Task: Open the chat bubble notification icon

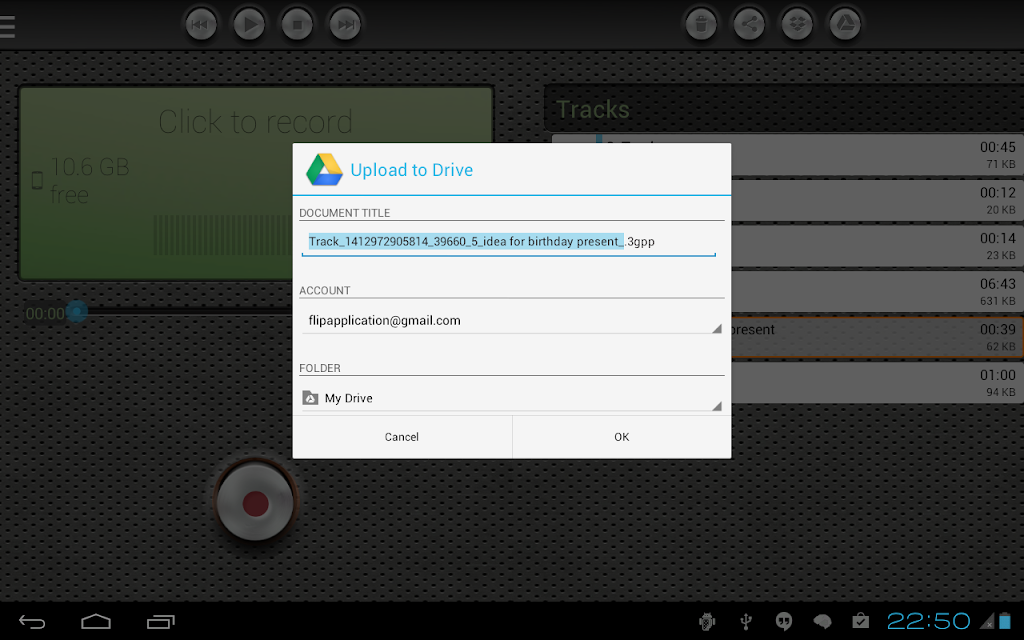Action: pos(822,622)
